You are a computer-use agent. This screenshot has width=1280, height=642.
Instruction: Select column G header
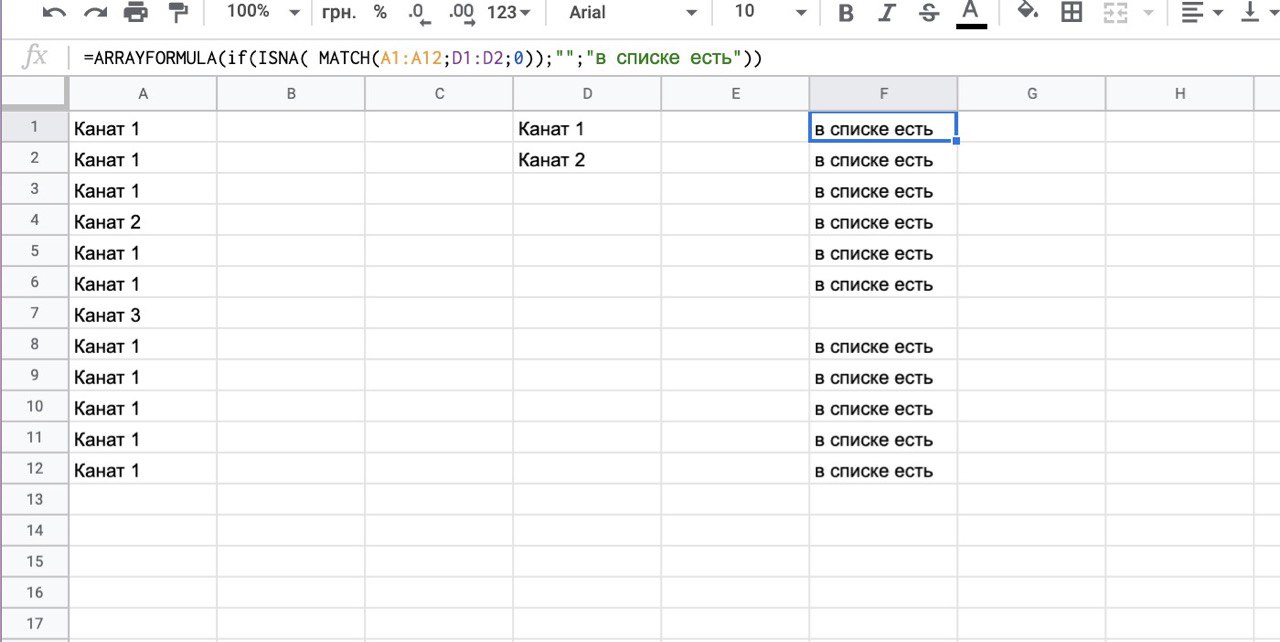point(1032,94)
